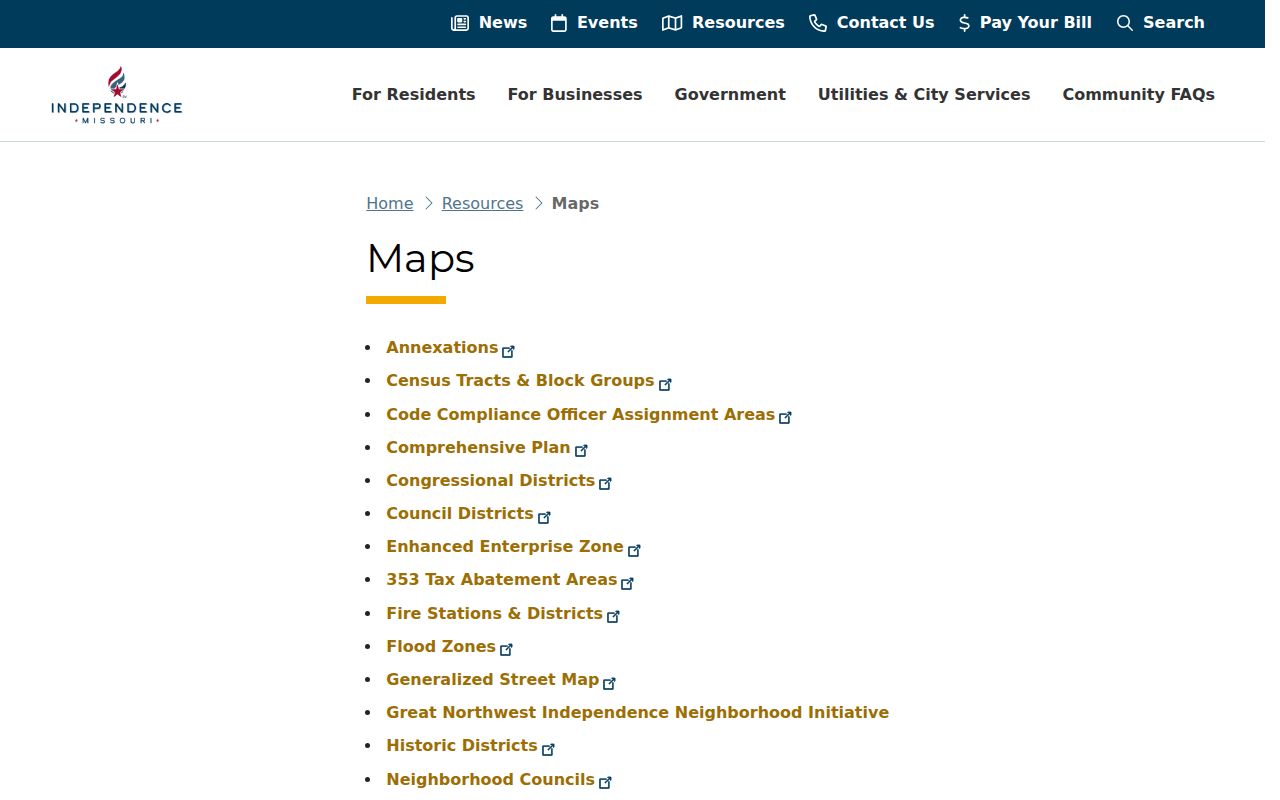Open the Government menu
1280x800 pixels.
coord(730,94)
